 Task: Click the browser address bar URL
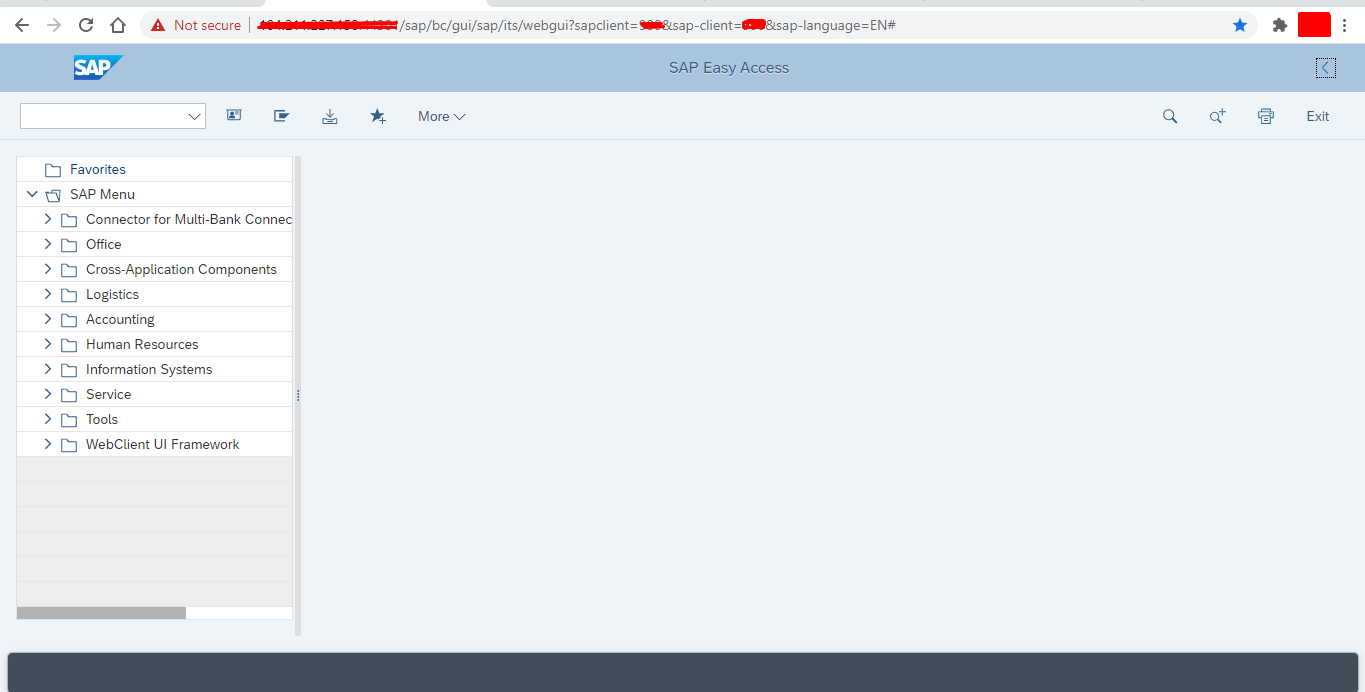[x=576, y=25]
